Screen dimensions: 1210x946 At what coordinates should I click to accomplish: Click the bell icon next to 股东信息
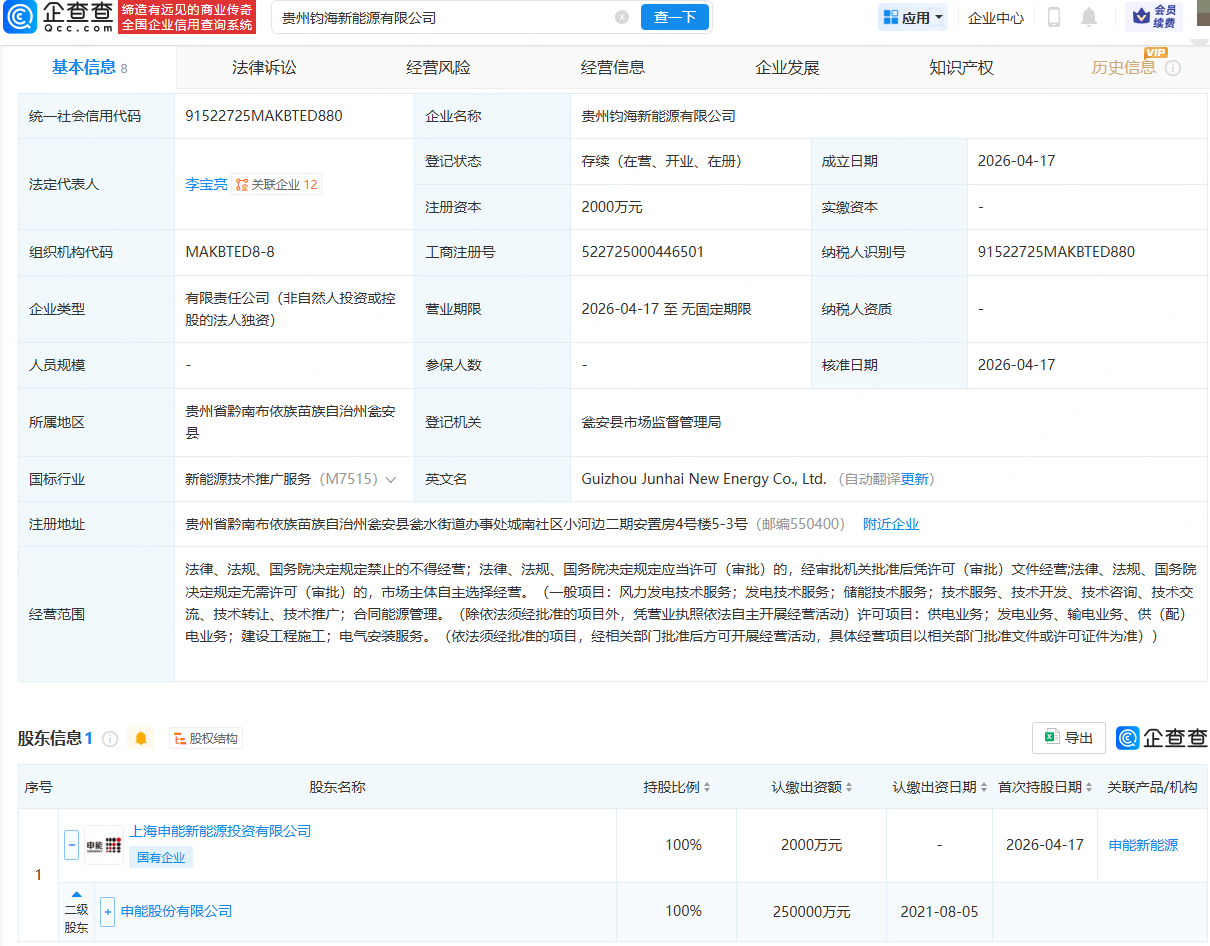click(x=141, y=738)
